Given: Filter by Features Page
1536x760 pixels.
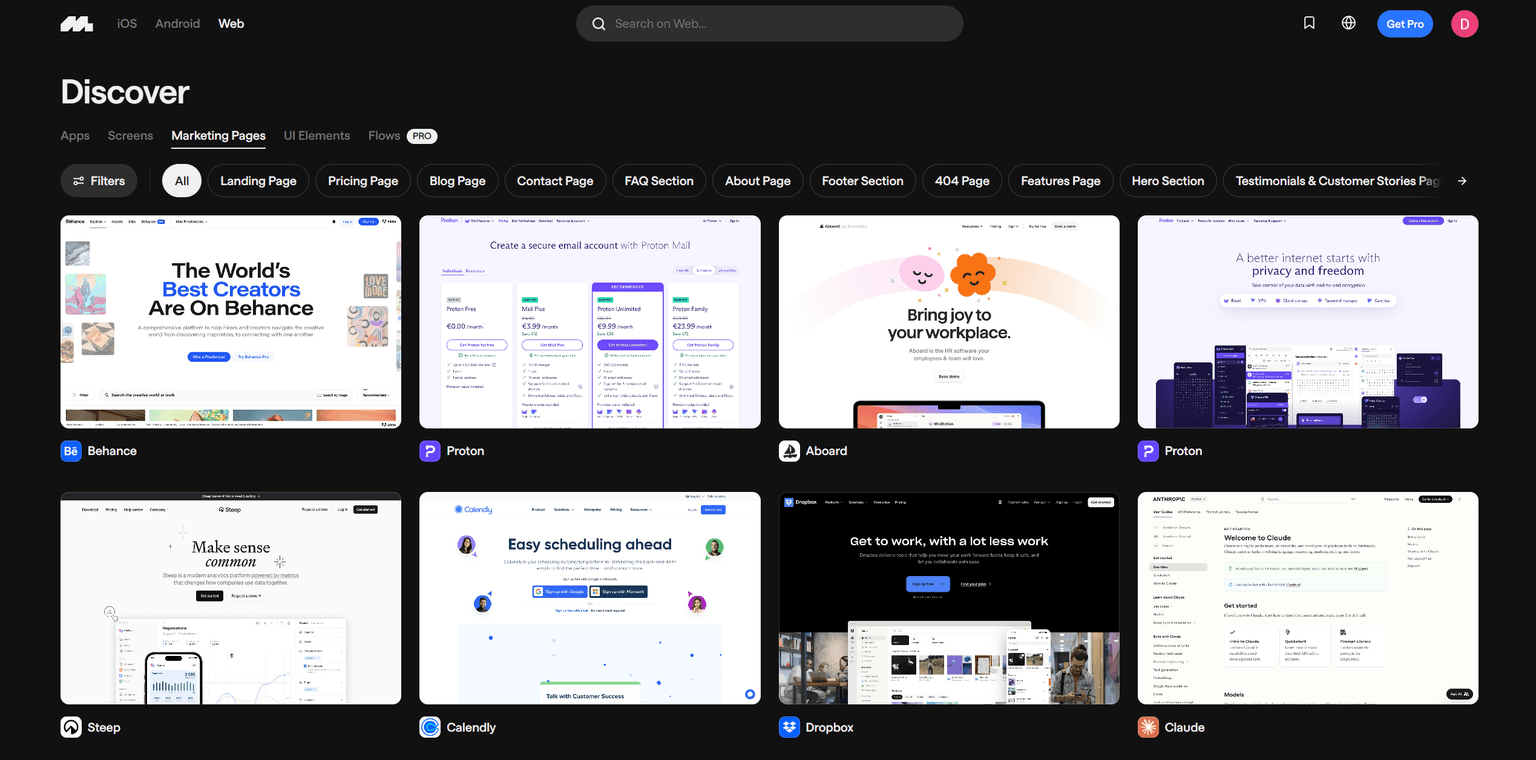Looking at the screenshot, I should [x=1061, y=181].
